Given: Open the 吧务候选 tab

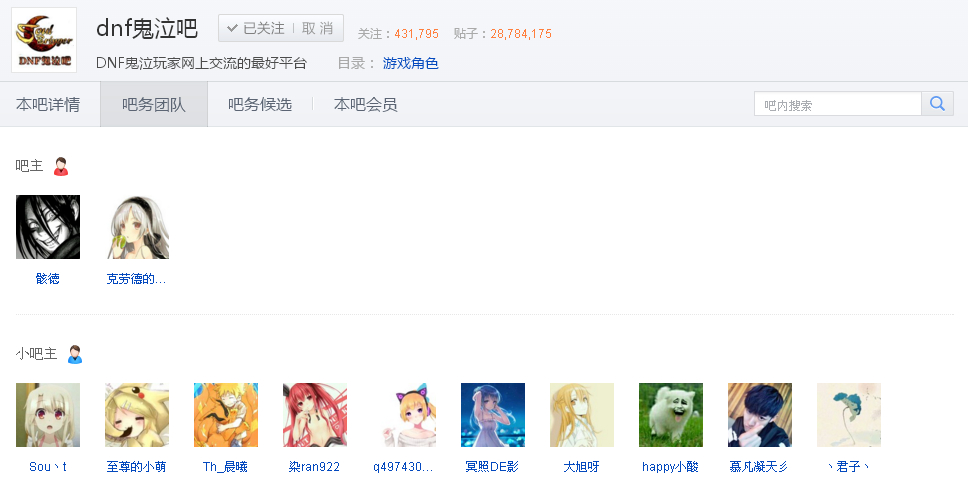Looking at the screenshot, I should pos(260,104).
